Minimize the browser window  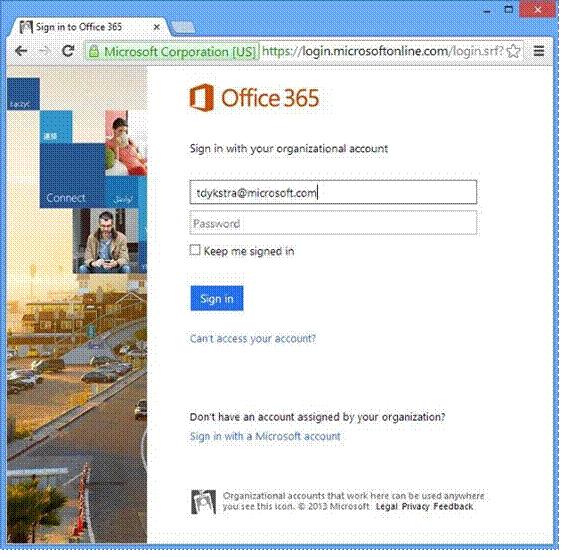(x=487, y=10)
